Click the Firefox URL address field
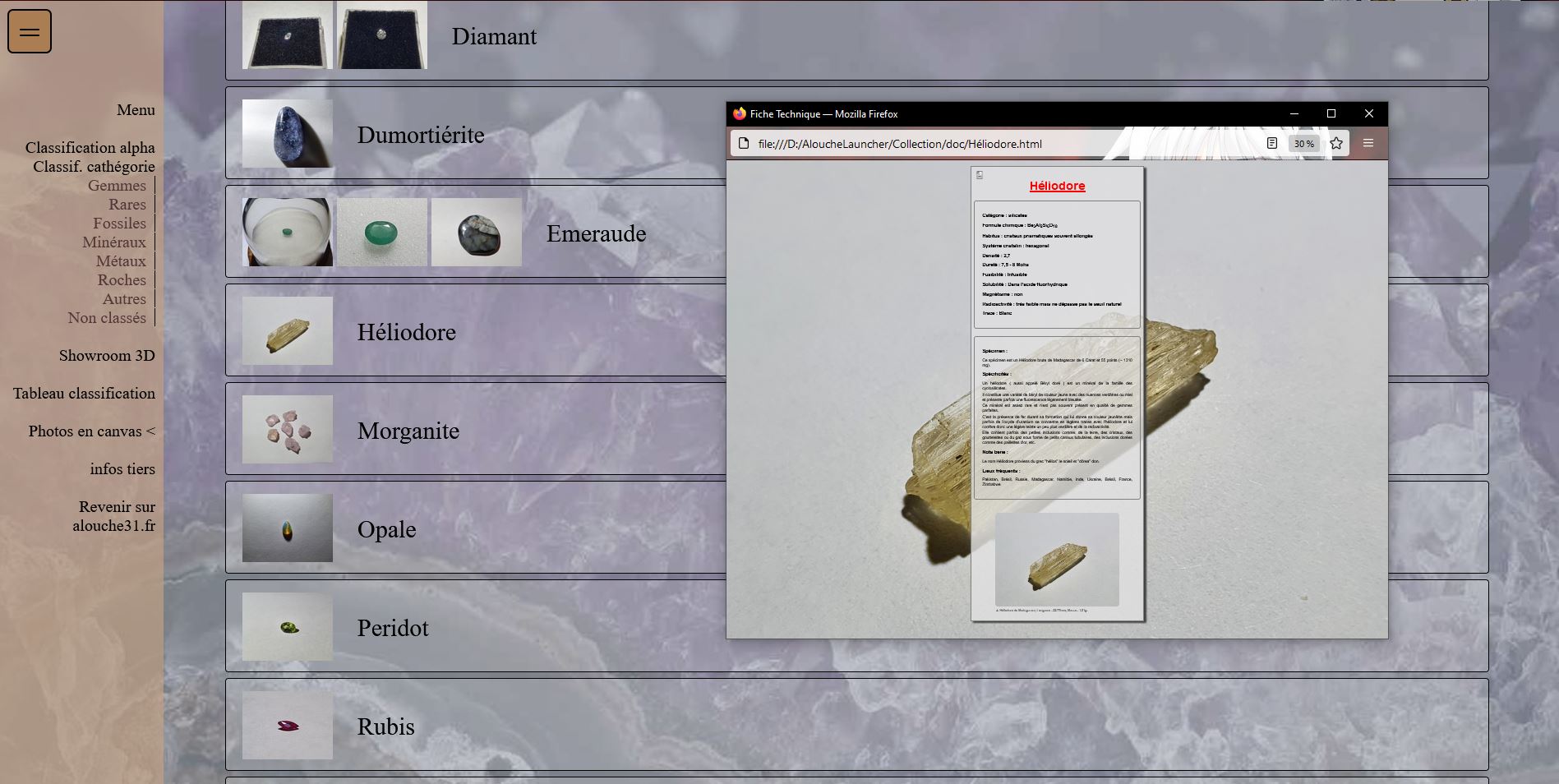This screenshot has width=1559, height=784. click(986, 144)
